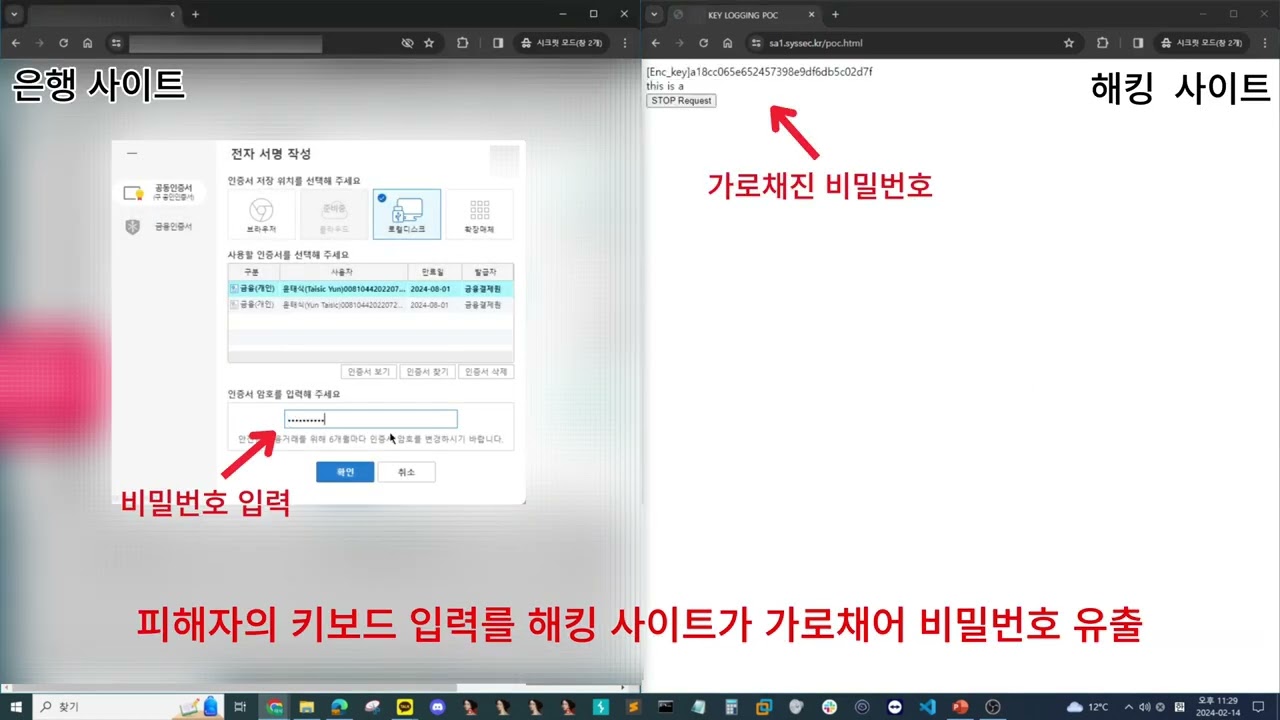This screenshot has height=720, width=1280.
Task: Click the 'this is a' captured text
Action: click(x=665, y=86)
